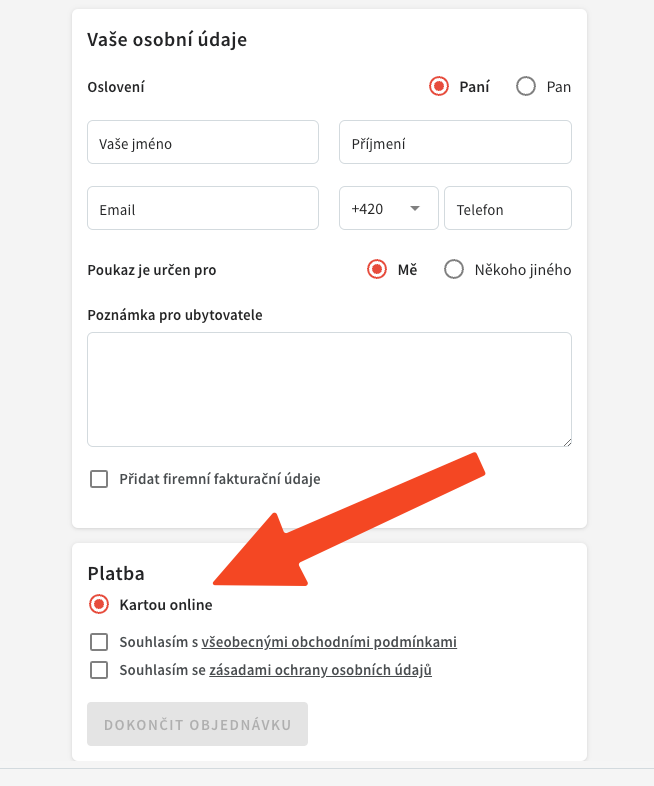Select the Paní salutation radio button

(439, 86)
